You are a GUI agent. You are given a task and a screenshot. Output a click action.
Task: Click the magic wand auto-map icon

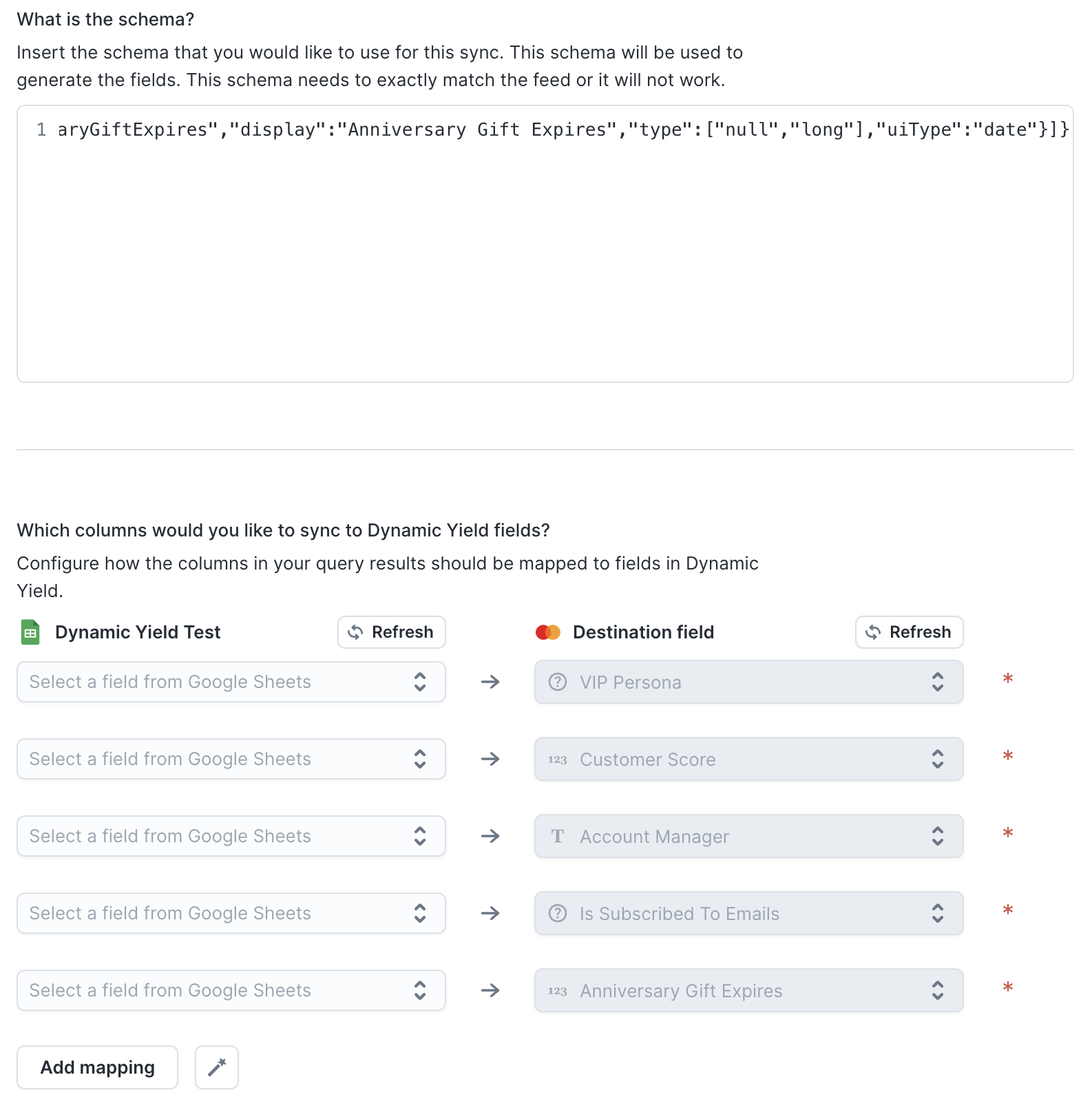pyautogui.click(x=217, y=1067)
